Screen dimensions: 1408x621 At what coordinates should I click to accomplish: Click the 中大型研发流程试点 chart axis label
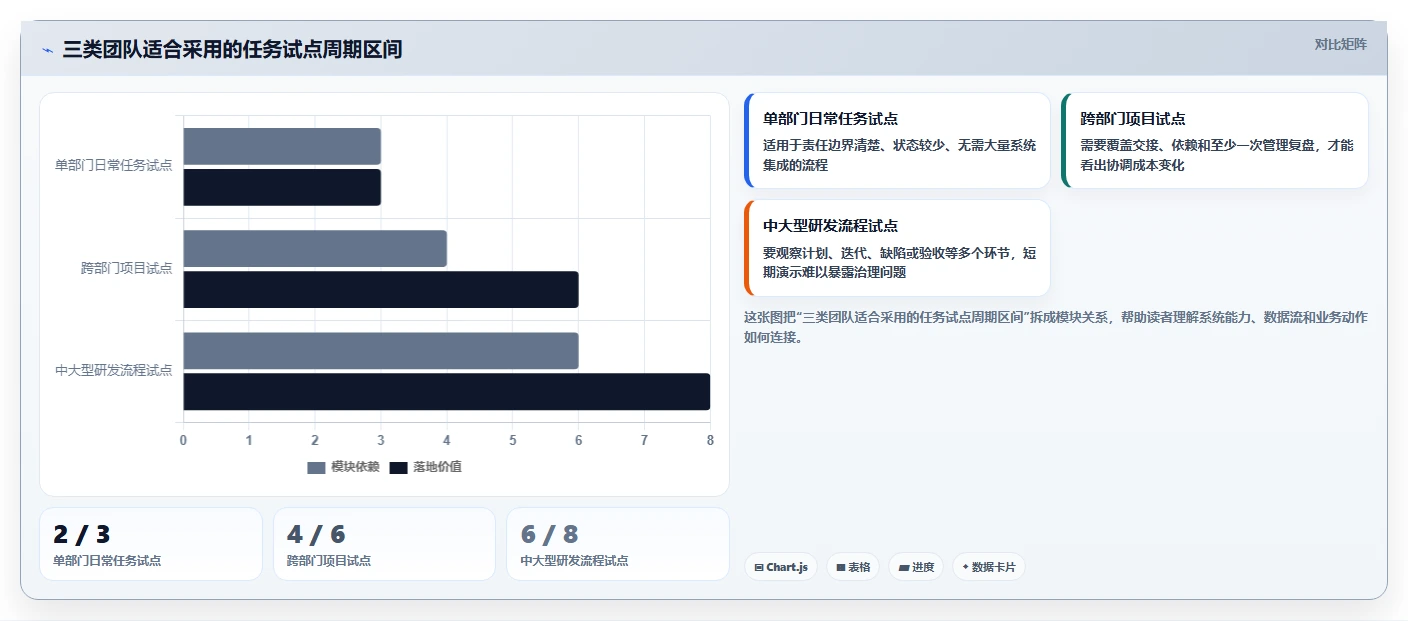[x=113, y=370]
